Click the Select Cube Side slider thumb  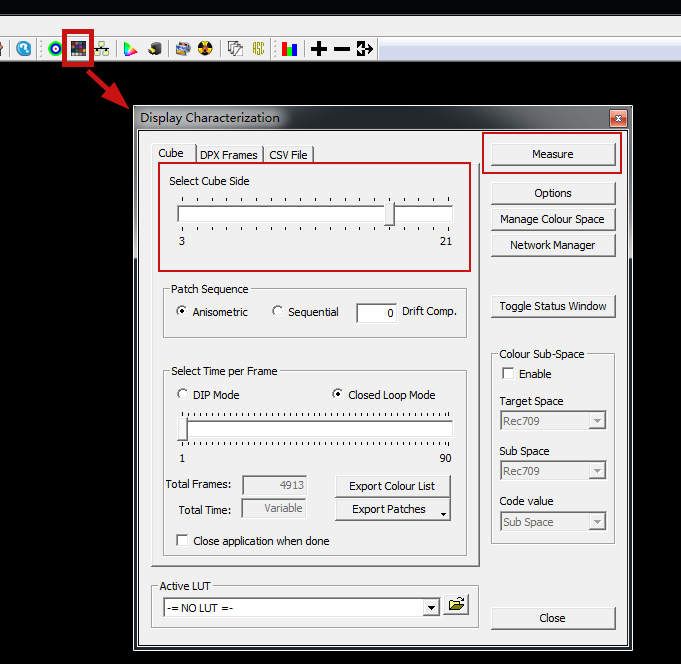click(x=389, y=214)
